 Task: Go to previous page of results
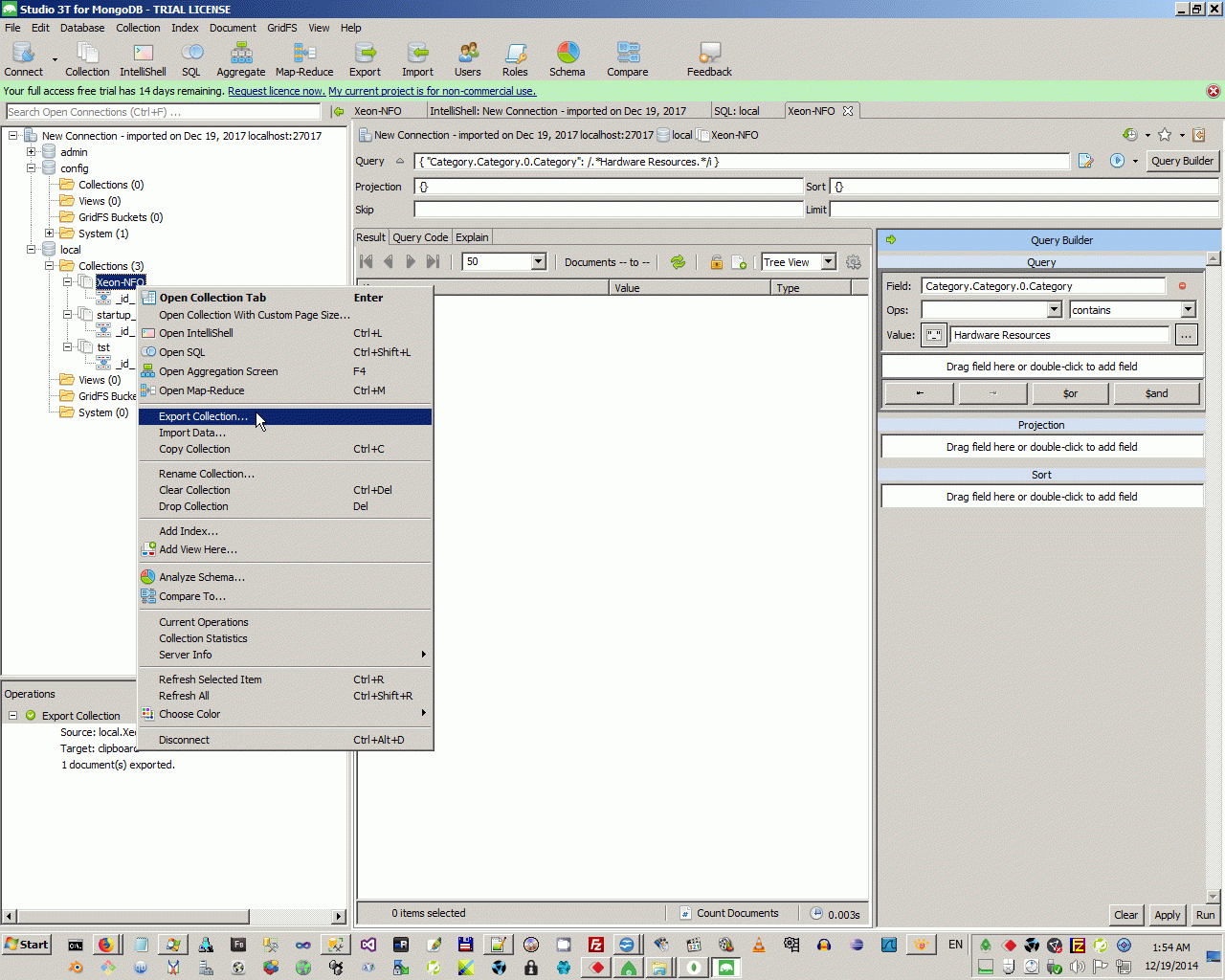coord(389,261)
